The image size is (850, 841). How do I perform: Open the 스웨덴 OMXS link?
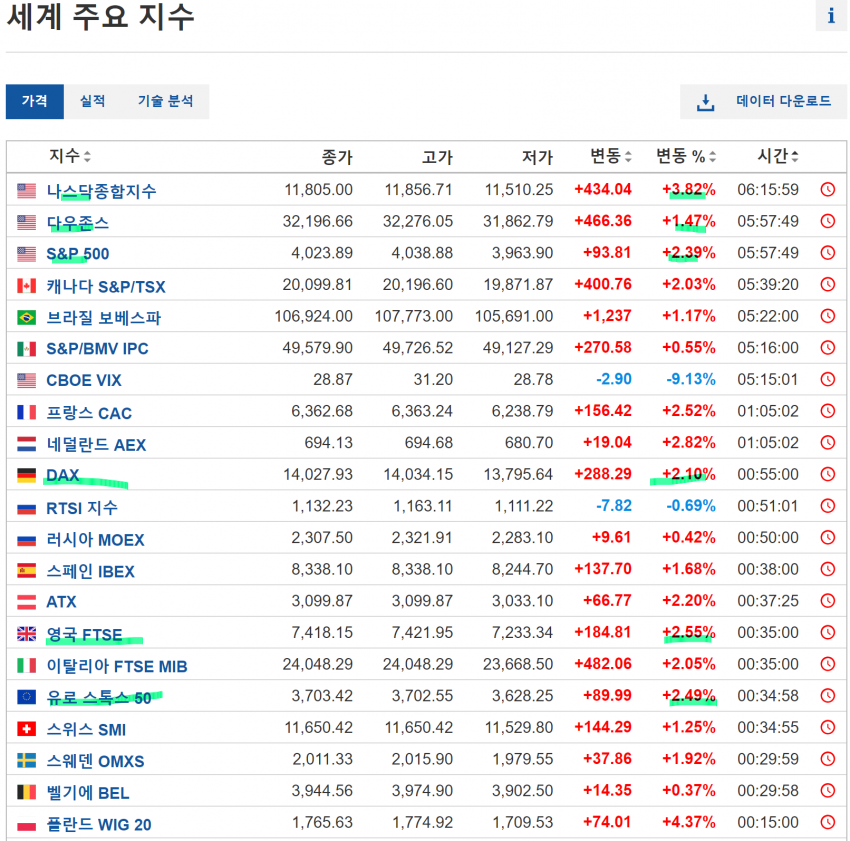click(x=95, y=761)
